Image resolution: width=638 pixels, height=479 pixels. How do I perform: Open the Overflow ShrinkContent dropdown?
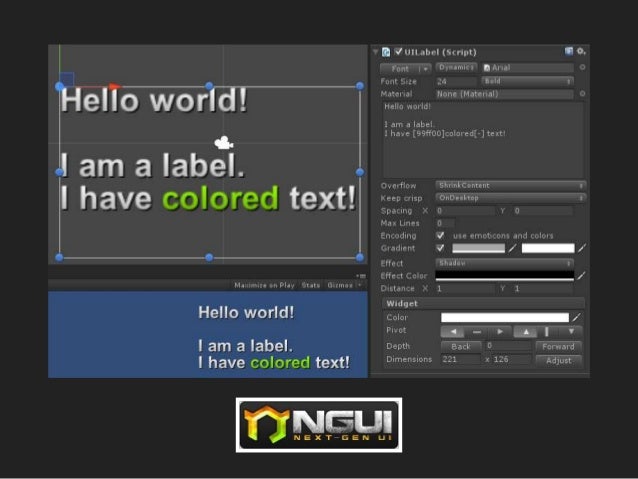(511, 185)
